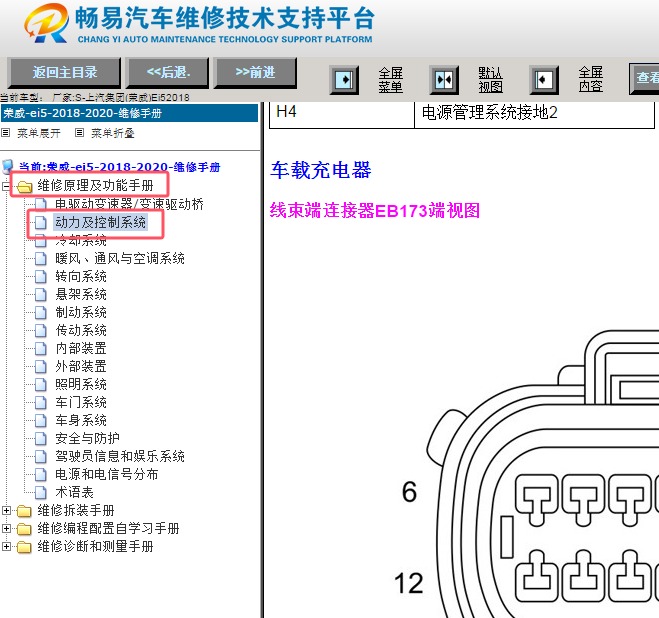Click the EB173 connector diagram image
Screen dimensions: 659x618
(x=525, y=473)
